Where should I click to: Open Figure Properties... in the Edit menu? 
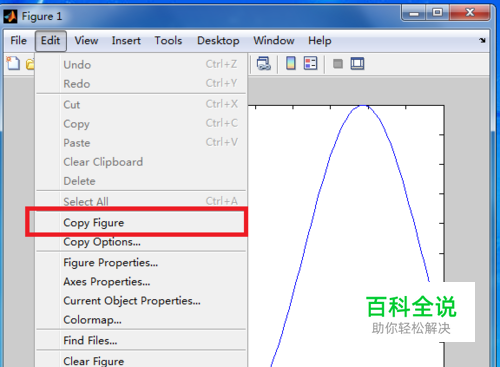tap(141, 262)
